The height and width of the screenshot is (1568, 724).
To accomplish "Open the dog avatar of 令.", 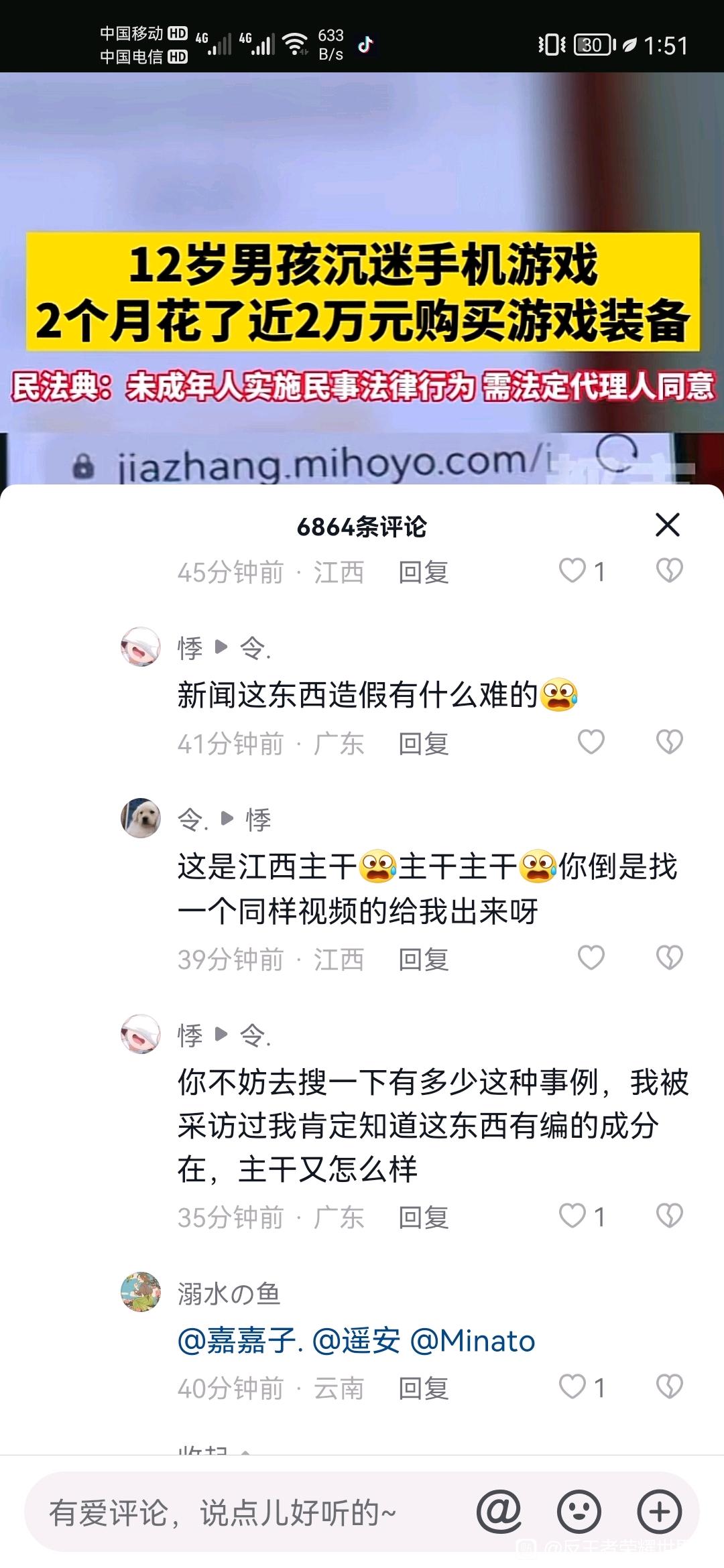I will (141, 818).
